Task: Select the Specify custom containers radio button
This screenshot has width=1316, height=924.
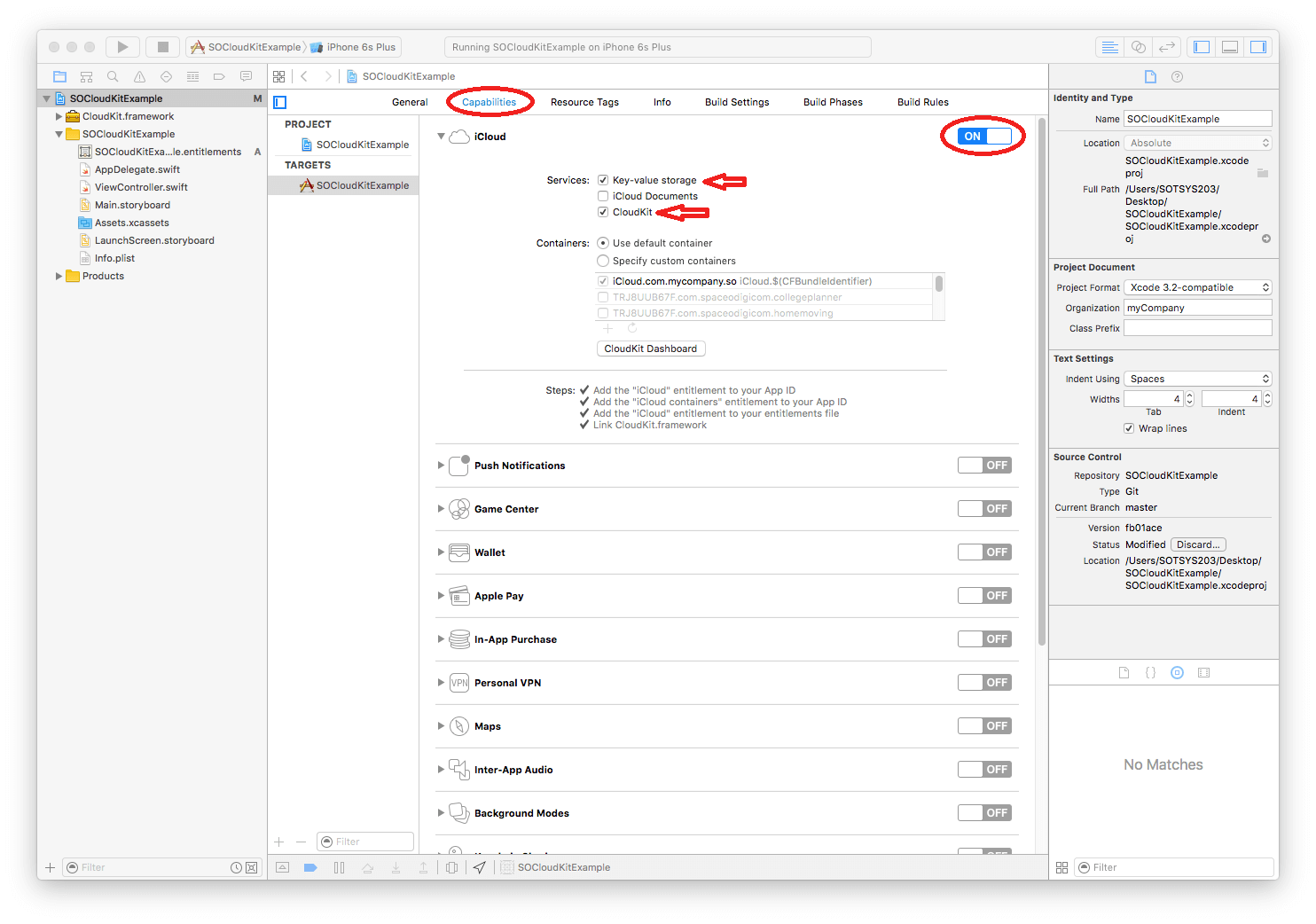Action: click(x=603, y=261)
